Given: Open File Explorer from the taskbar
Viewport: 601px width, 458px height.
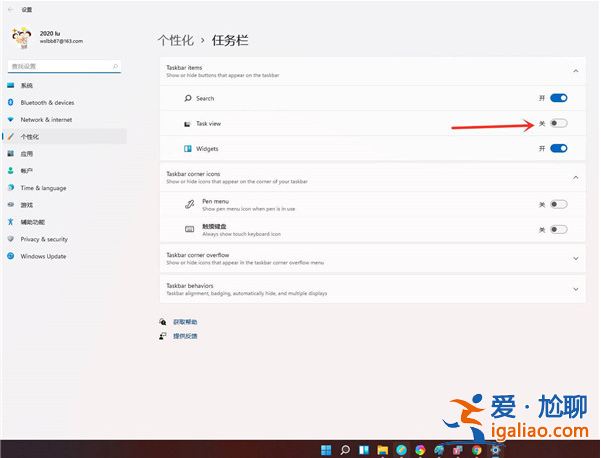Looking at the screenshot, I should [x=383, y=450].
